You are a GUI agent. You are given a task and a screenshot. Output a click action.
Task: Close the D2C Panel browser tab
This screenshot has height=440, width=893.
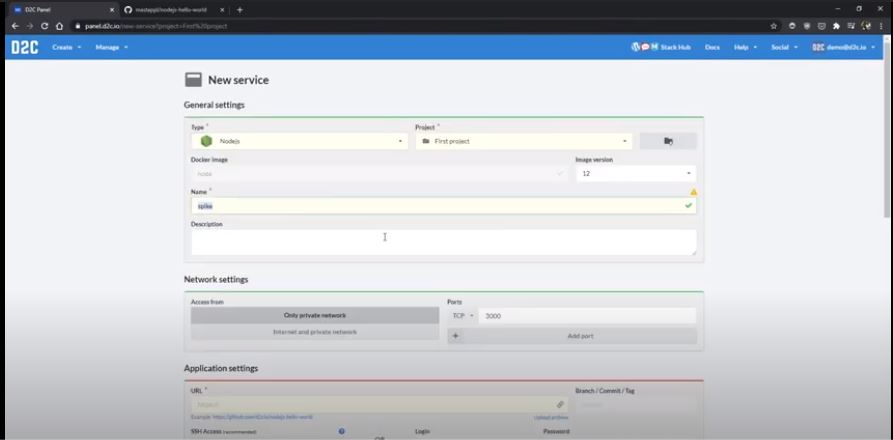coord(112,10)
